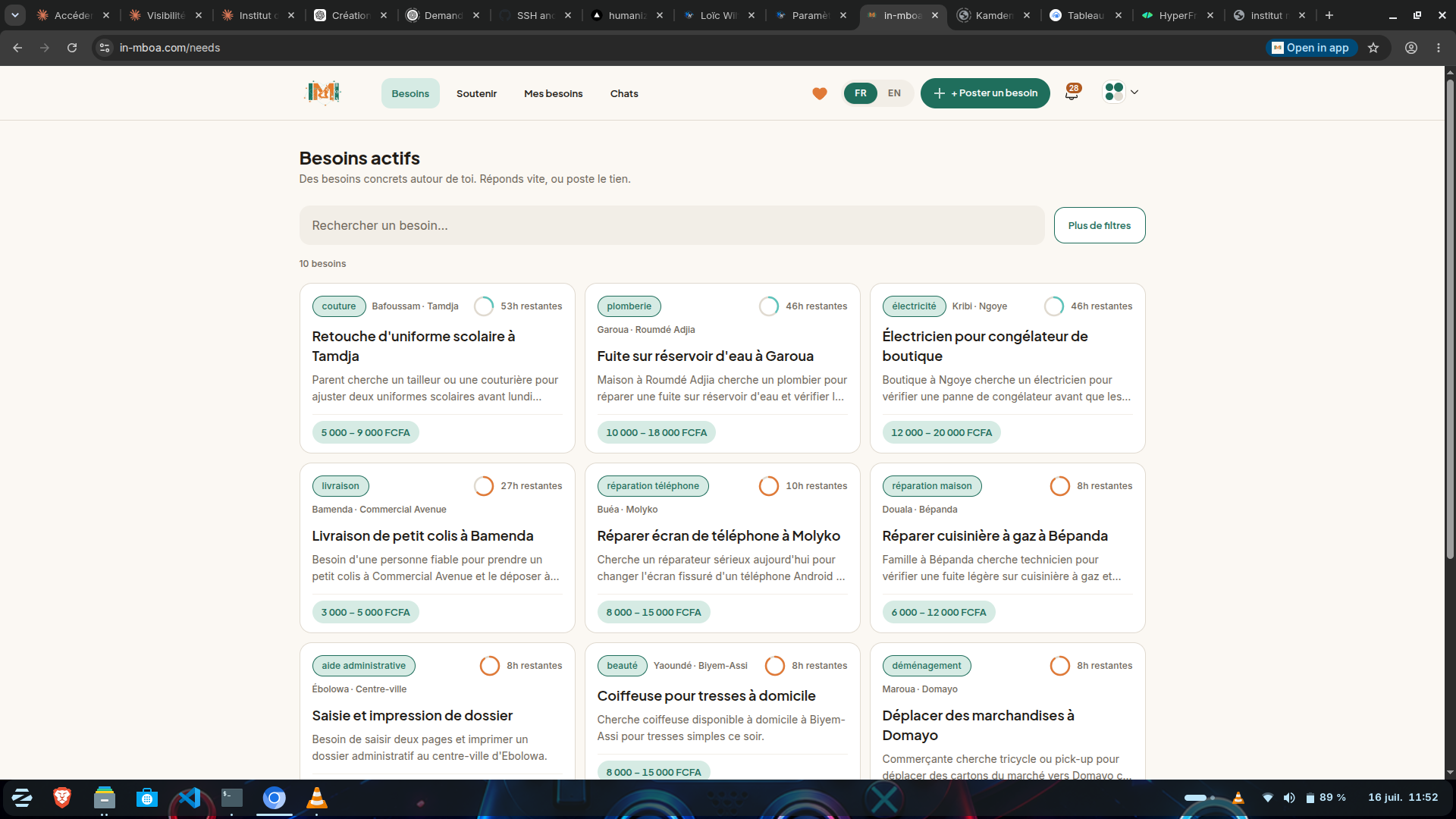The image size is (1456, 819).
Task: Click the orange heart favorites icon
Action: pos(820,93)
